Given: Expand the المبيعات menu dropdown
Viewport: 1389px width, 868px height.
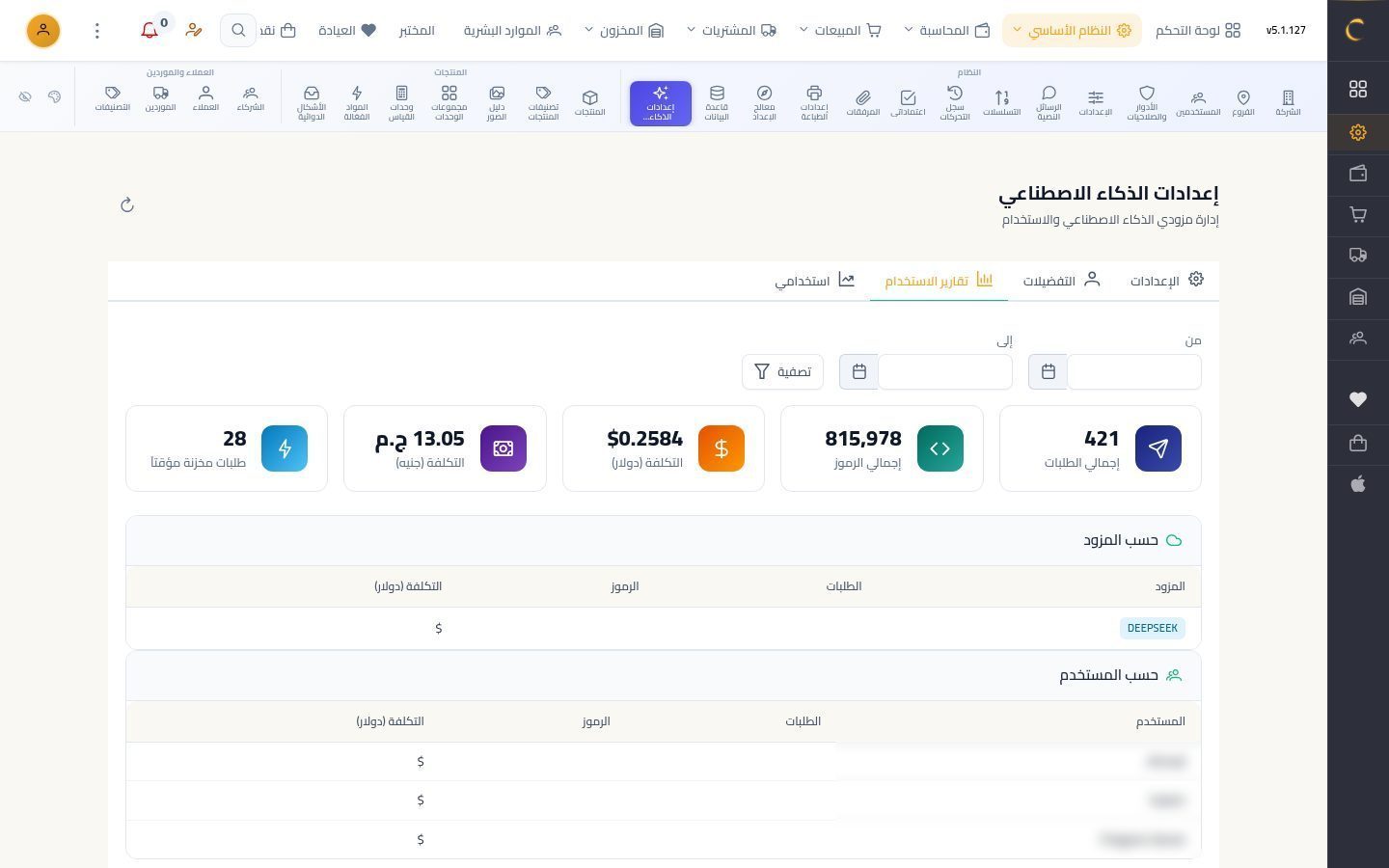Looking at the screenshot, I should coord(840,31).
